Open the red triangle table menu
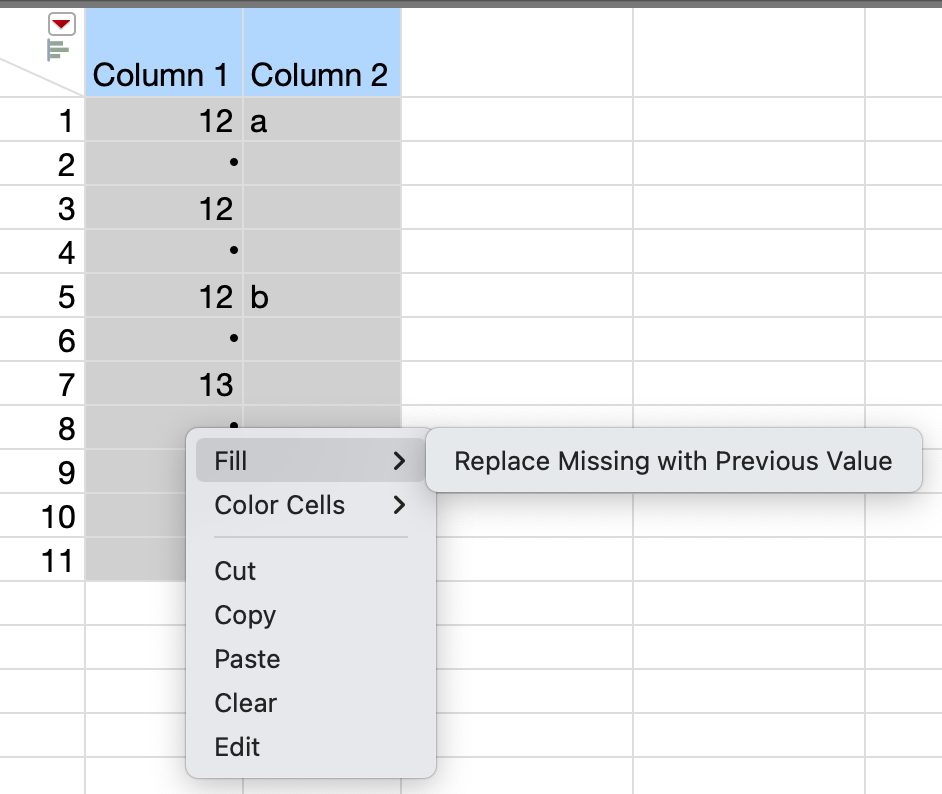This screenshot has height=794, width=942. (x=61, y=24)
